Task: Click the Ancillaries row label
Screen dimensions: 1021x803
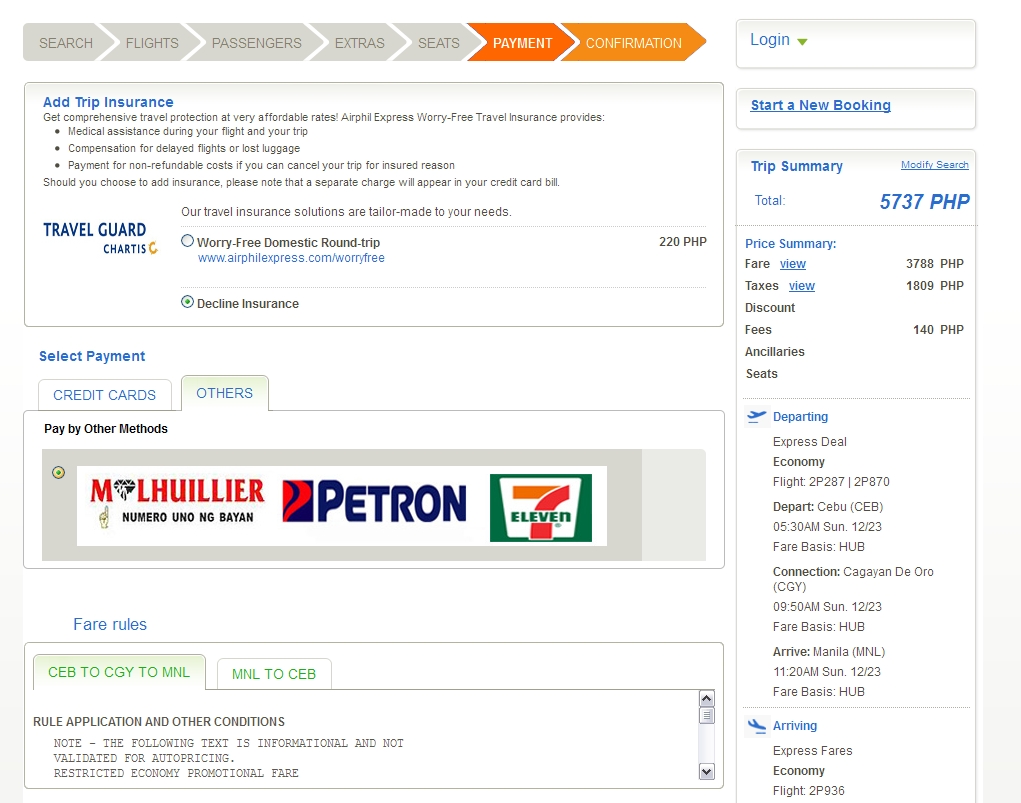Action: pos(775,352)
